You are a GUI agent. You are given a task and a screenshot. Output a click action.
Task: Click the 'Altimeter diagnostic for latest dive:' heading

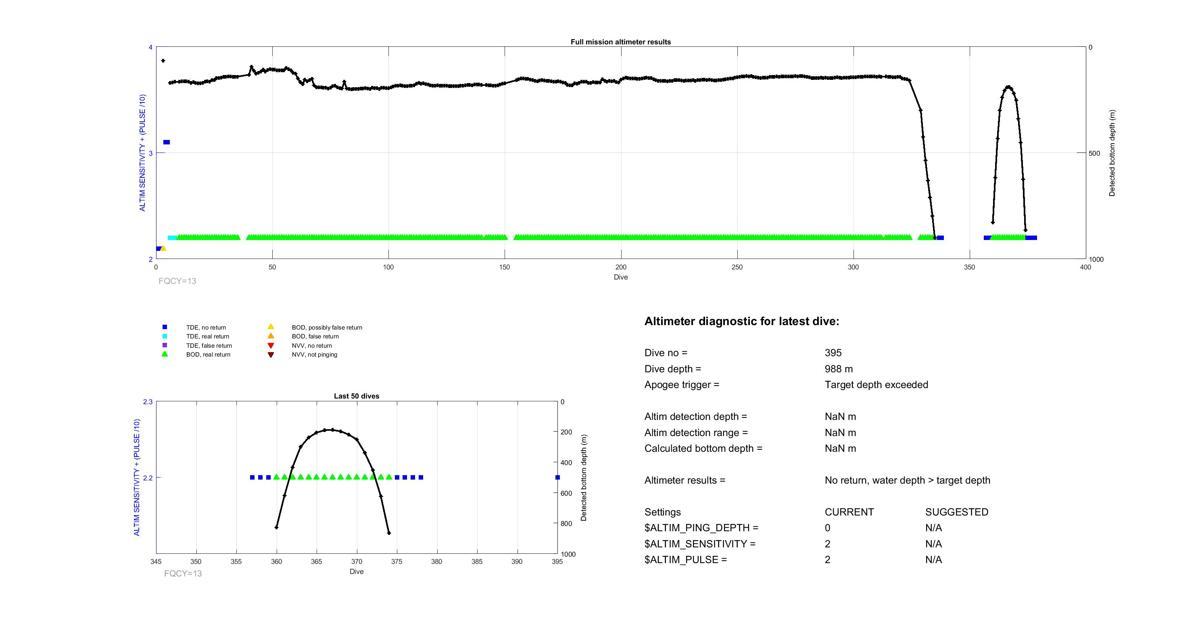pos(742,322)
